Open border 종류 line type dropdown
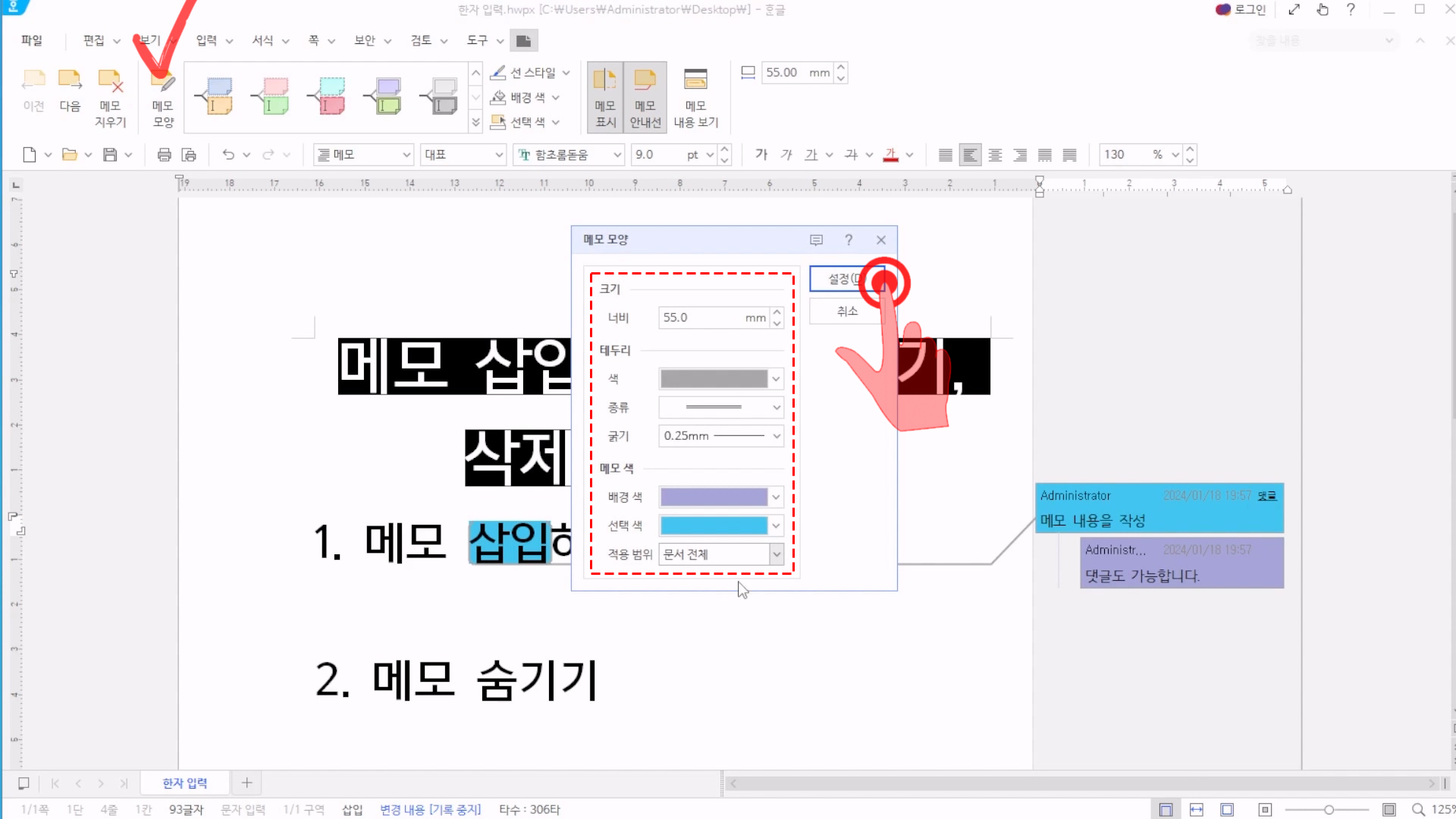 (x=777, y=407)
